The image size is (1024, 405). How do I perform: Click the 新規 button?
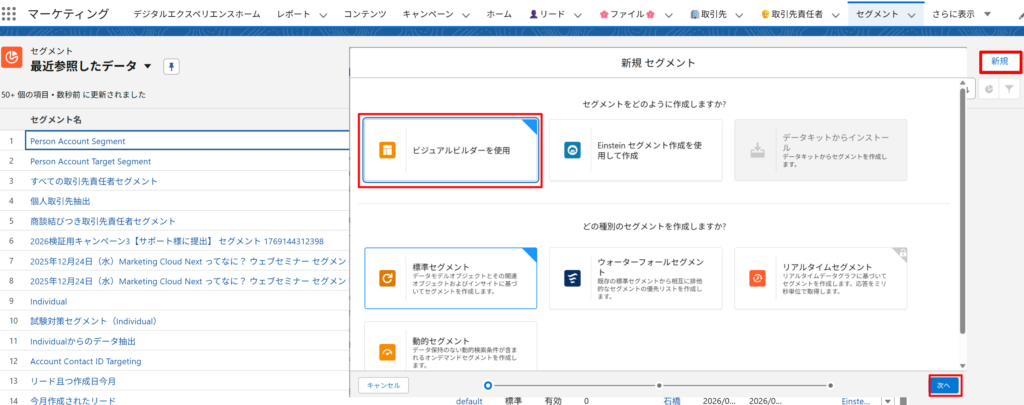[x=999, y=61]
